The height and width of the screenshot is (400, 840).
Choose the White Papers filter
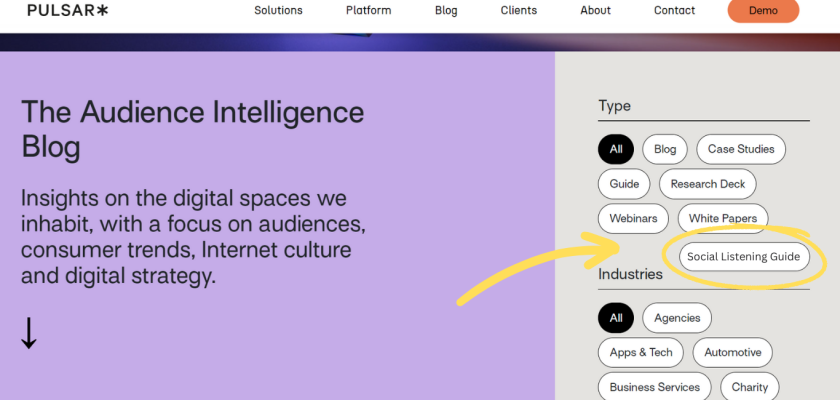point(723,218)
